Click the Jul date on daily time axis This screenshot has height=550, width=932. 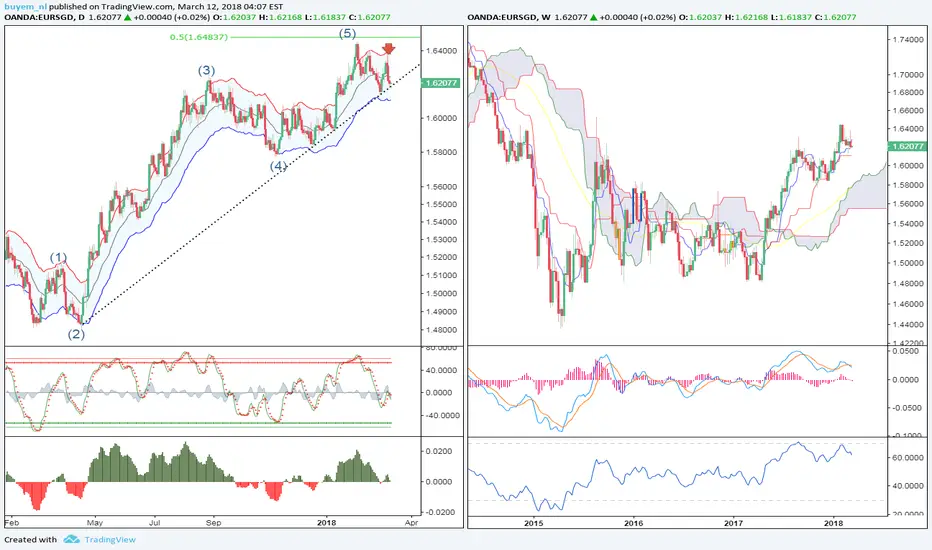[x=155, y=523]
